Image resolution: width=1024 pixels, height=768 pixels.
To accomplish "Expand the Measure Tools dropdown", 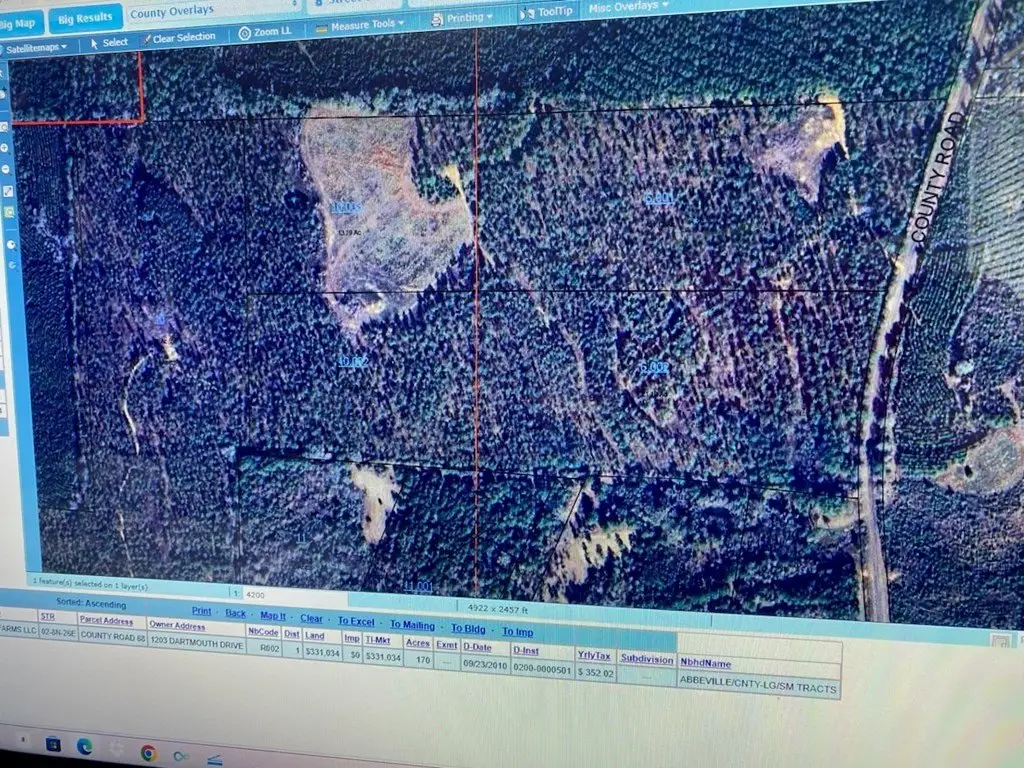I will 360,24.
